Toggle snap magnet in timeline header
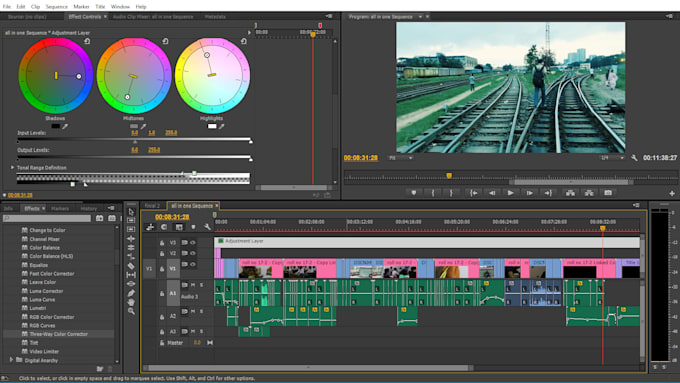This screenshot has height=383, width=680. click(x=163, y=227)
